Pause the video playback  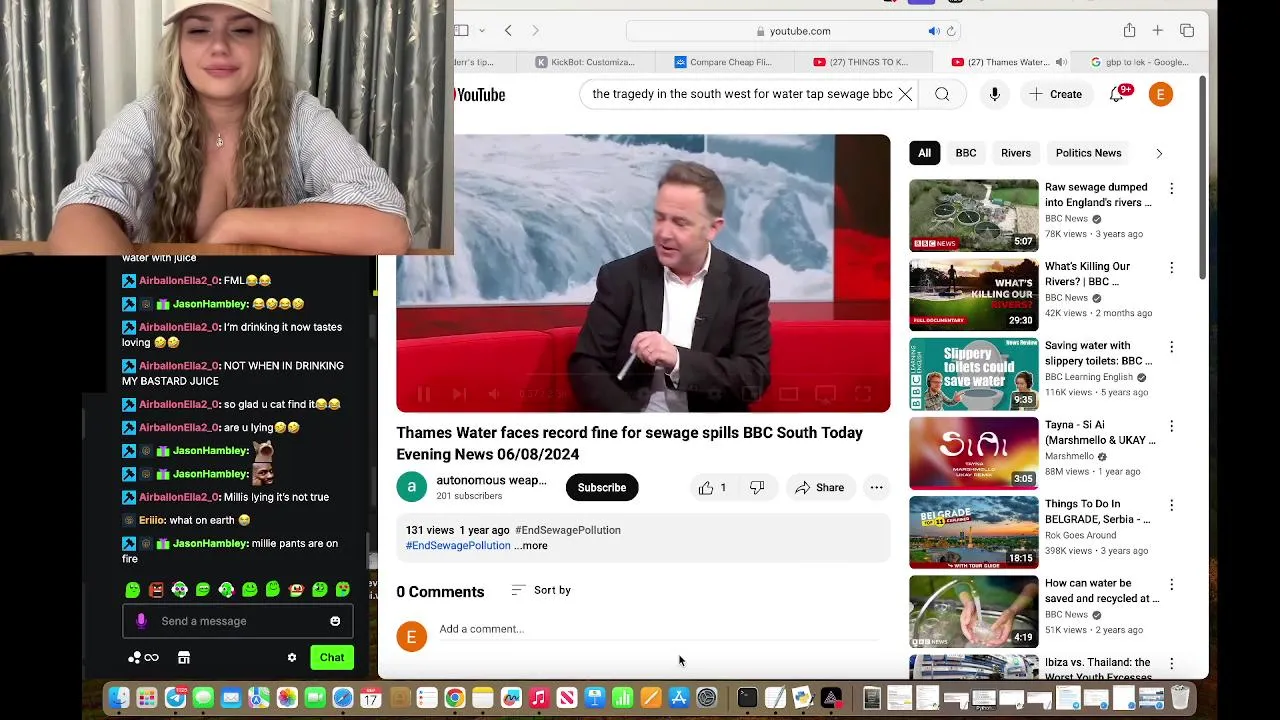[x=423, y=395]
